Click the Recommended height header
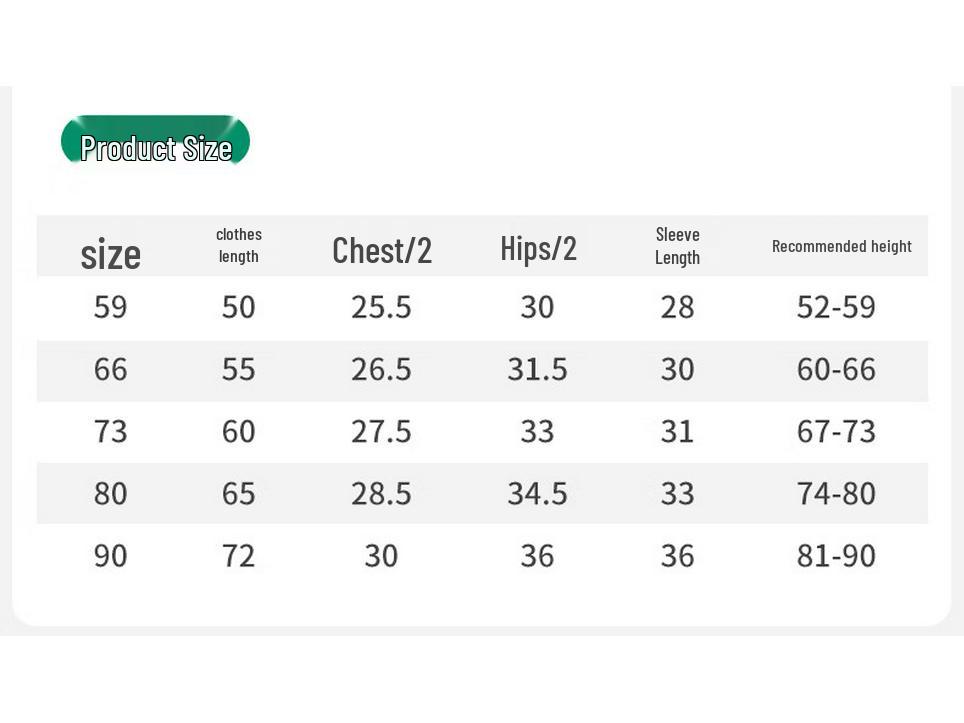 [x=842, y=246]
